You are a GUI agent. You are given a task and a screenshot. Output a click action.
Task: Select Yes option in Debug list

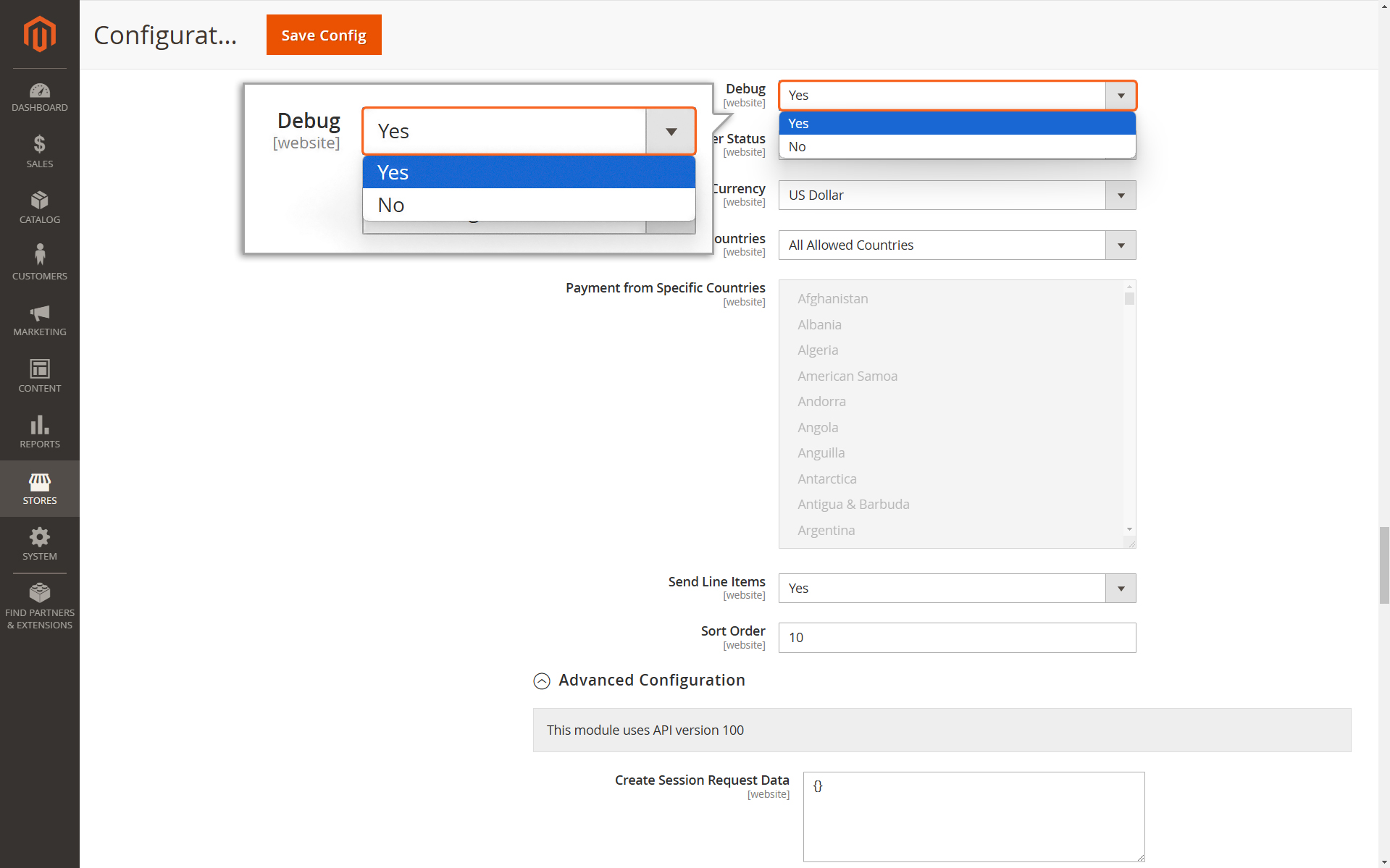pyautogui.click(x=957, y=123)
